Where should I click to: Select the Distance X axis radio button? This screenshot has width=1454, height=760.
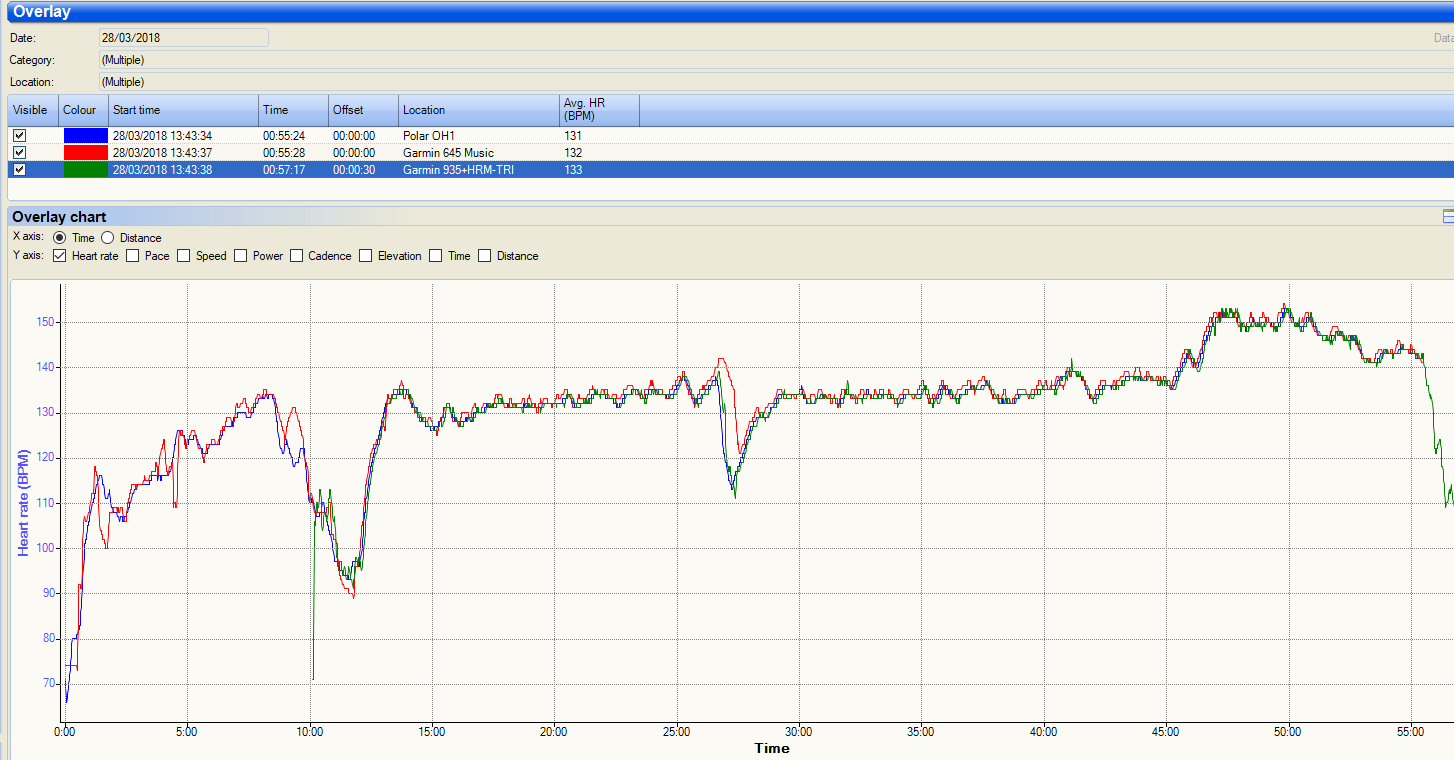[x=108, y=238]
